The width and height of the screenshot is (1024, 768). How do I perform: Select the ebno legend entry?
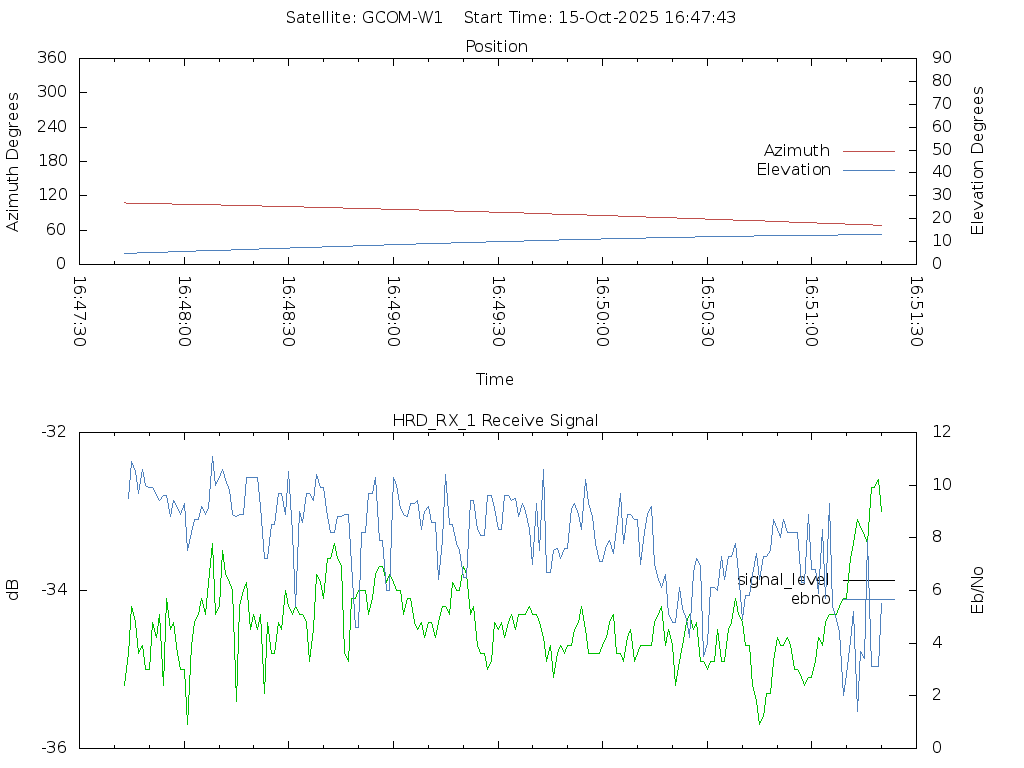(810, 599)
